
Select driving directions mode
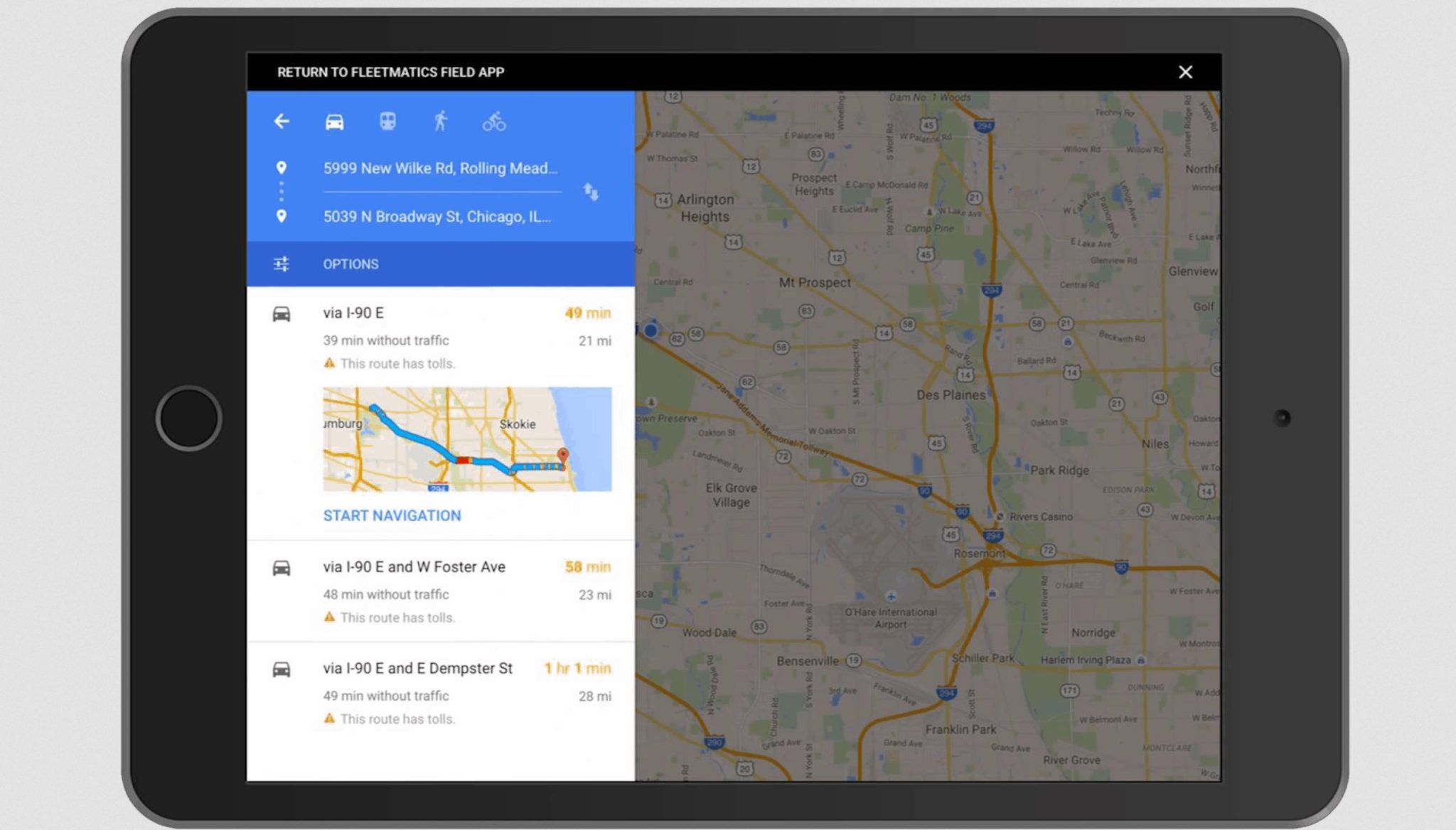[x=334, y=121]
